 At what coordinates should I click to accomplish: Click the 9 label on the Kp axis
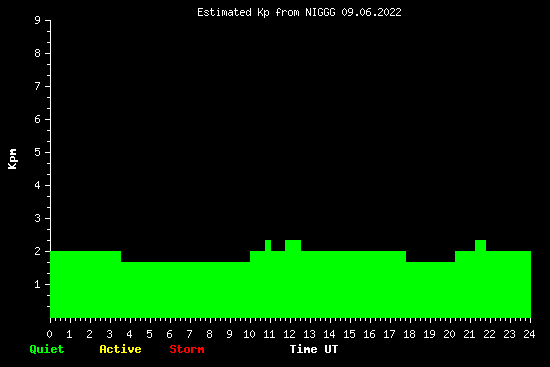point(38,20)
